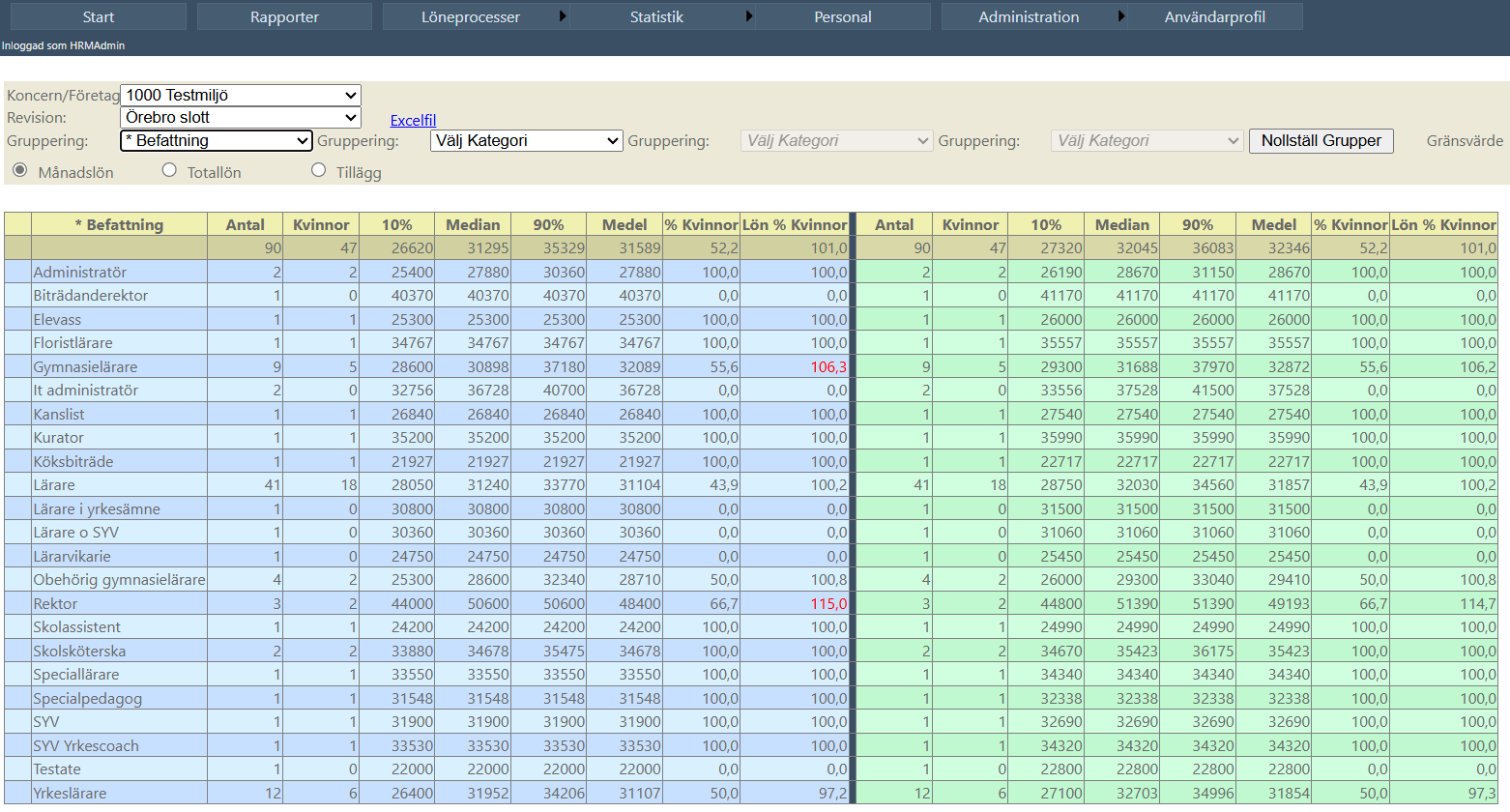Screen dimensions: 1510x812
Task: Download the Excelfil link
Action: (x=413, y=120)
